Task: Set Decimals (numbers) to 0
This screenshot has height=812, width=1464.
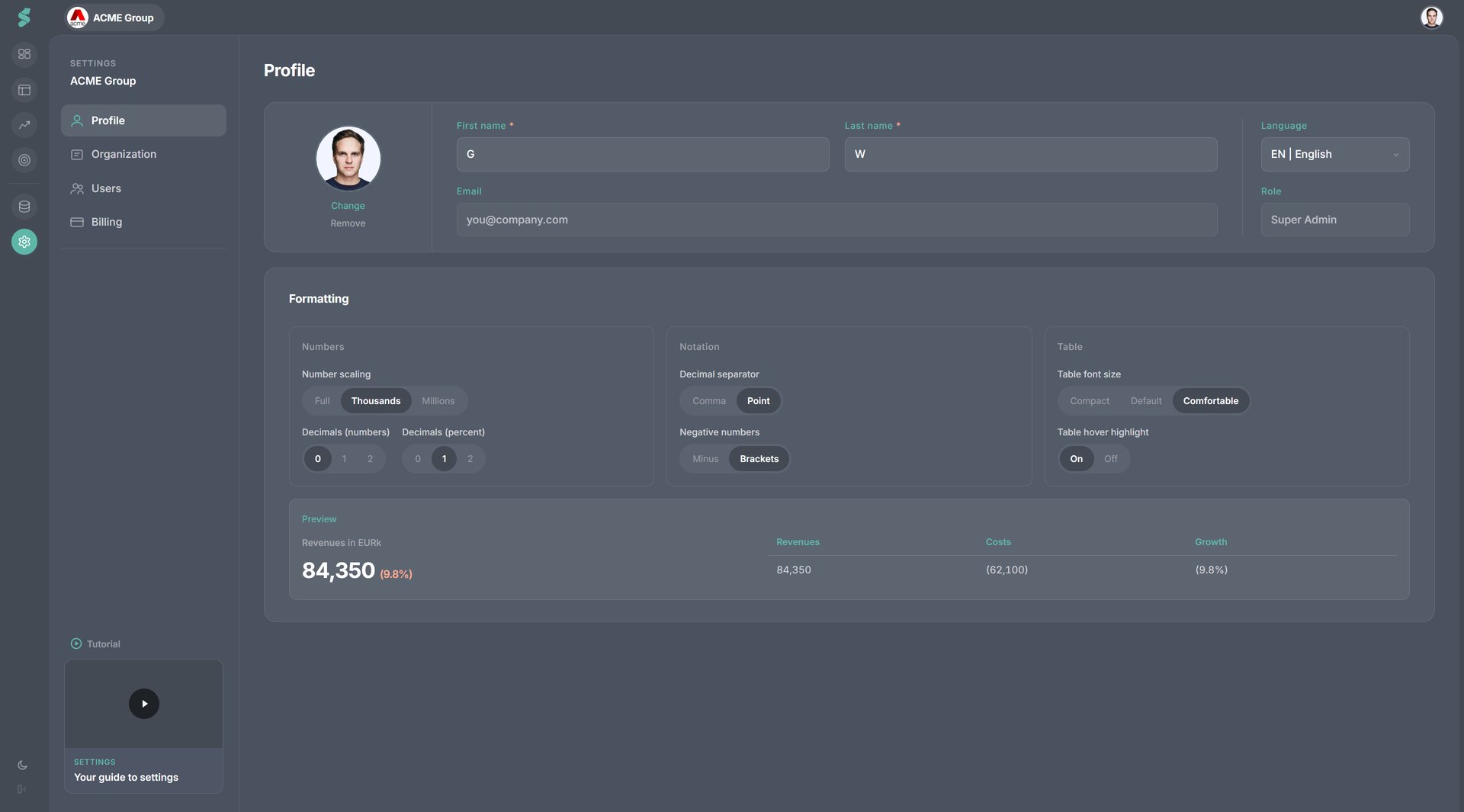Action: 318,459
